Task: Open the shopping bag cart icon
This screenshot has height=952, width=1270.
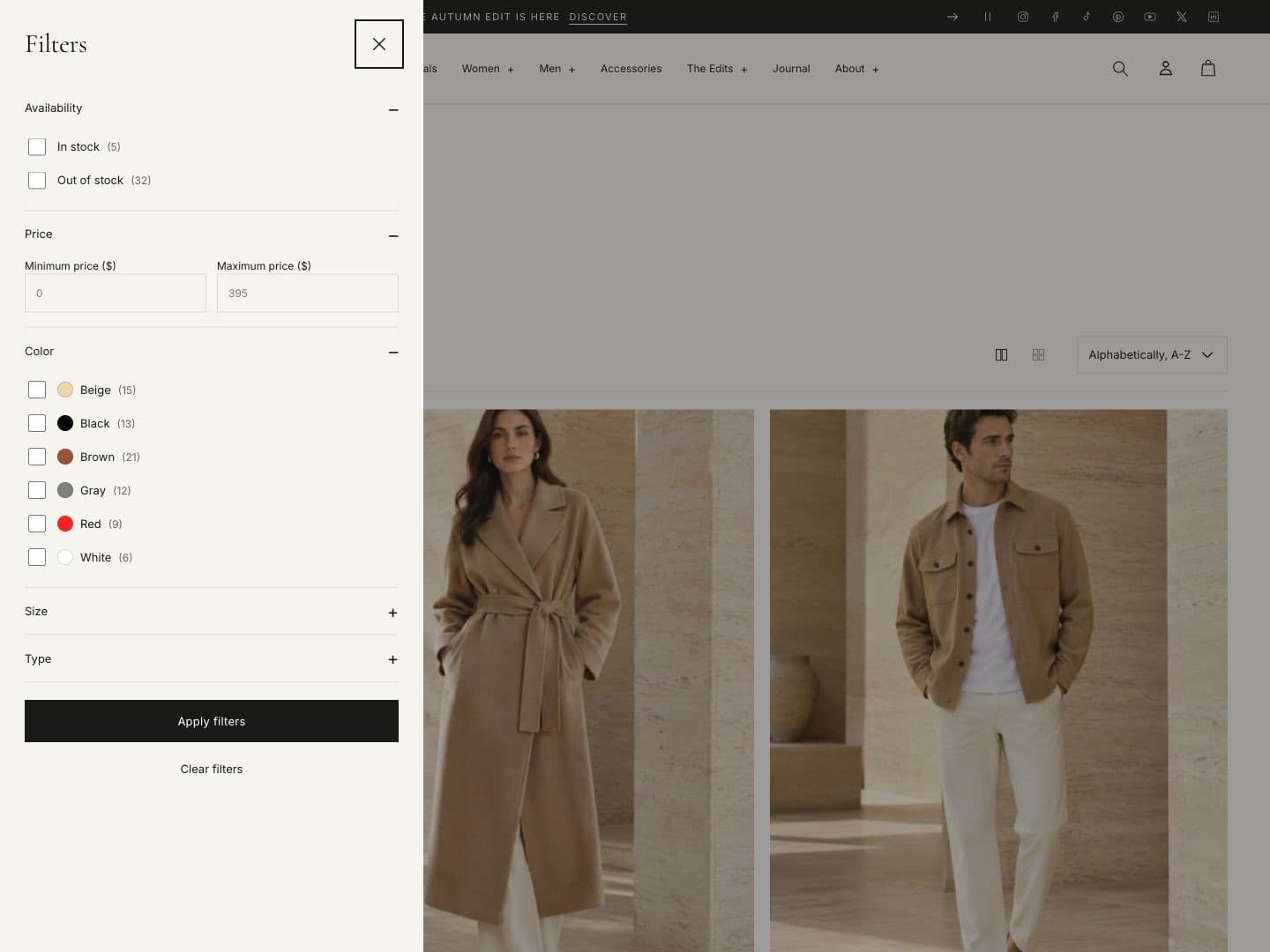Action: (1208, 69)
